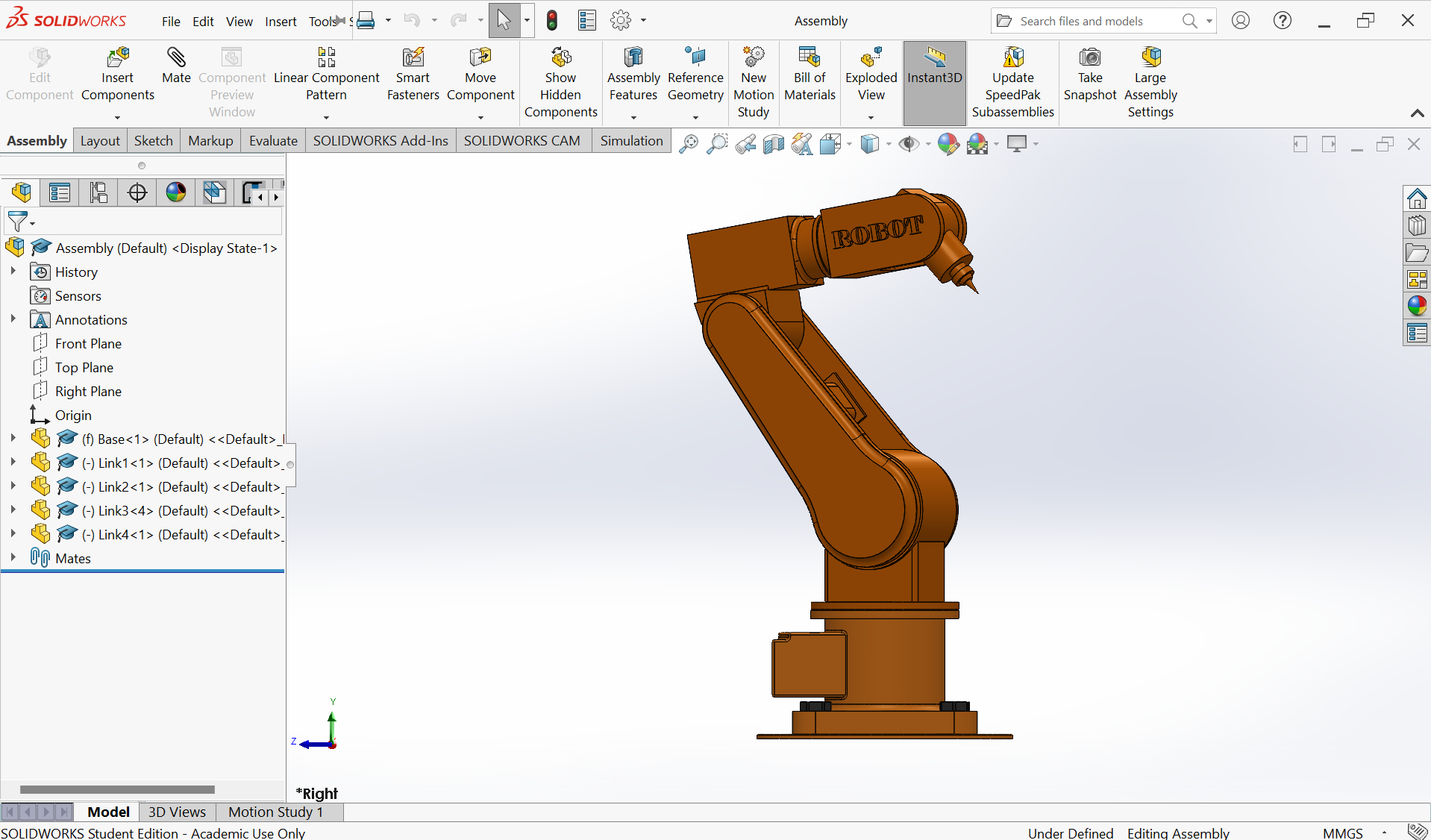This screenshot has height=840, width=1431.
Task: Switch to the SOLIDWORKS CAM tab
Action: click(522, 140)
